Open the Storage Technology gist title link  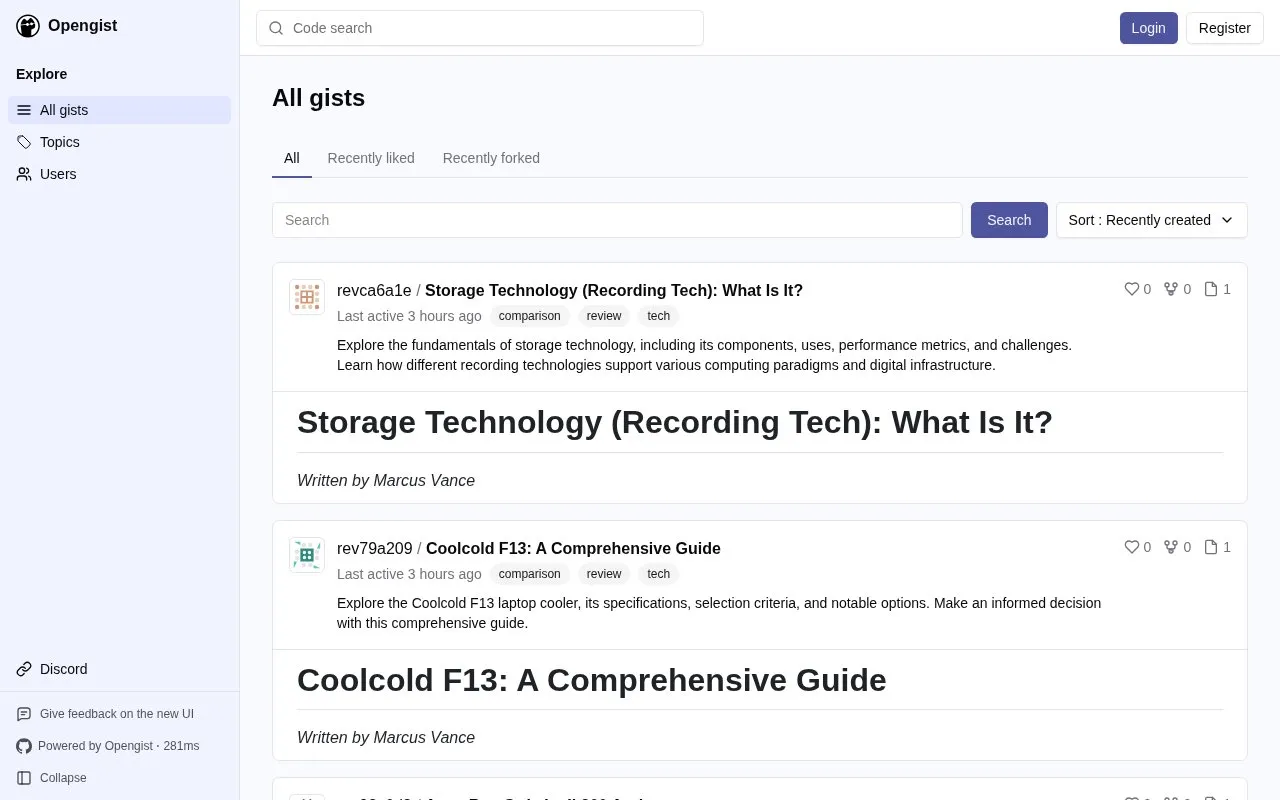(x=614, y=291)
